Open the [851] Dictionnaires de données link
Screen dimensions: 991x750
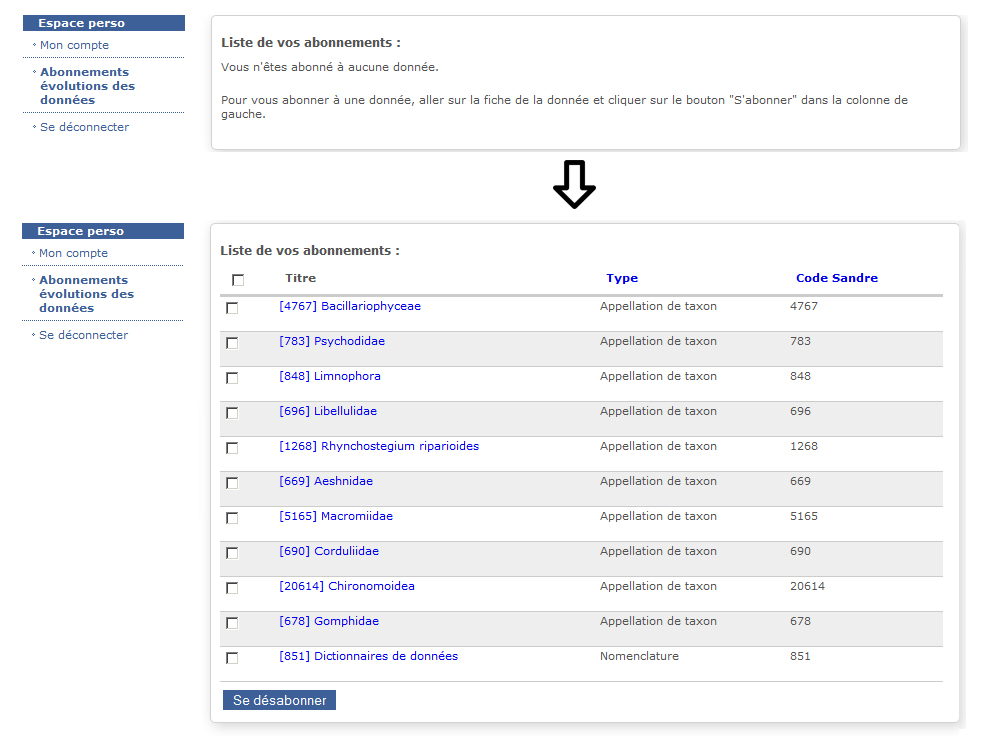[x=368, y=656]
